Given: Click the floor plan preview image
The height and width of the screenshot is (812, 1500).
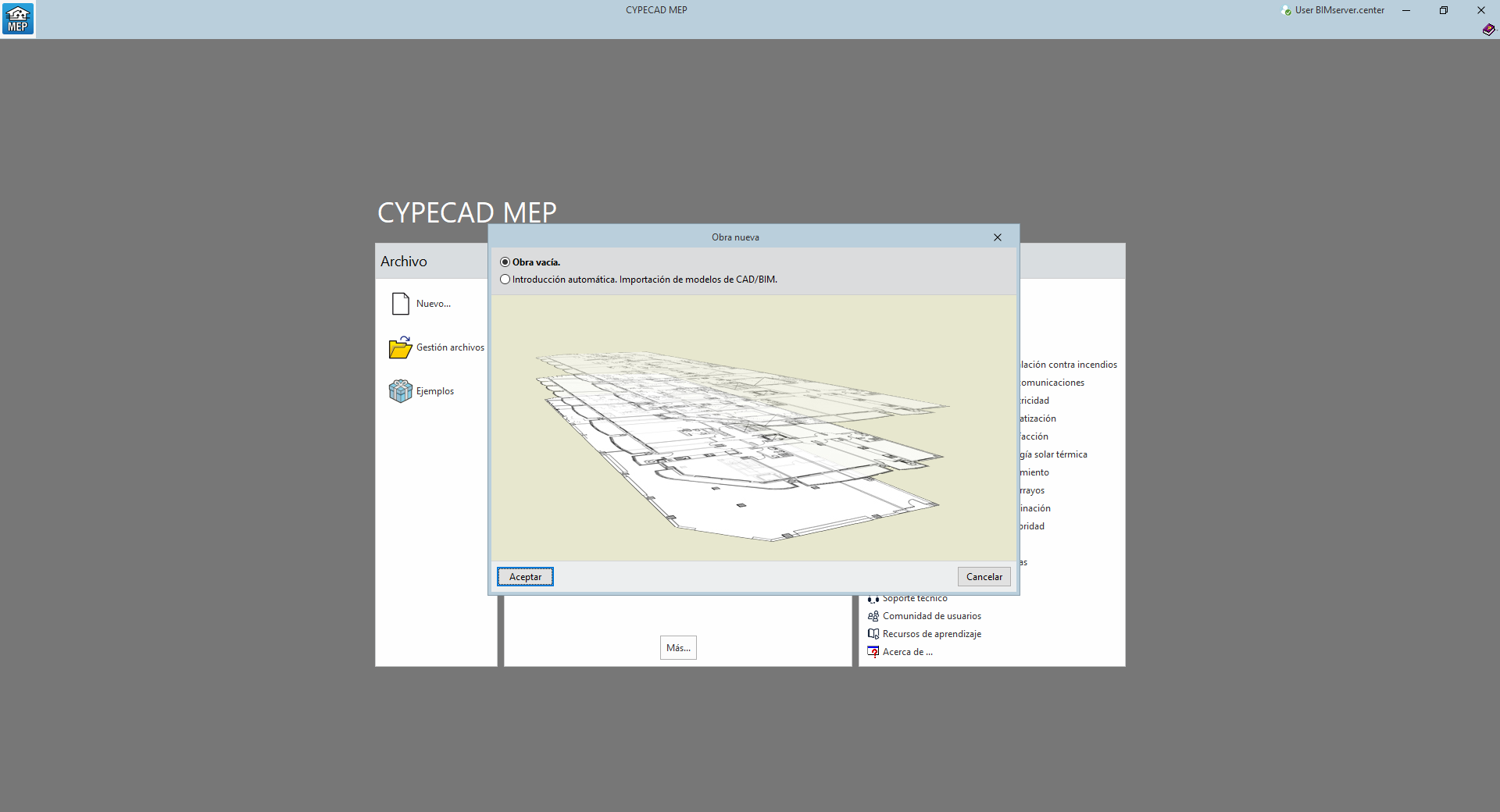Looking at the screenshot, I should (754, 428).
